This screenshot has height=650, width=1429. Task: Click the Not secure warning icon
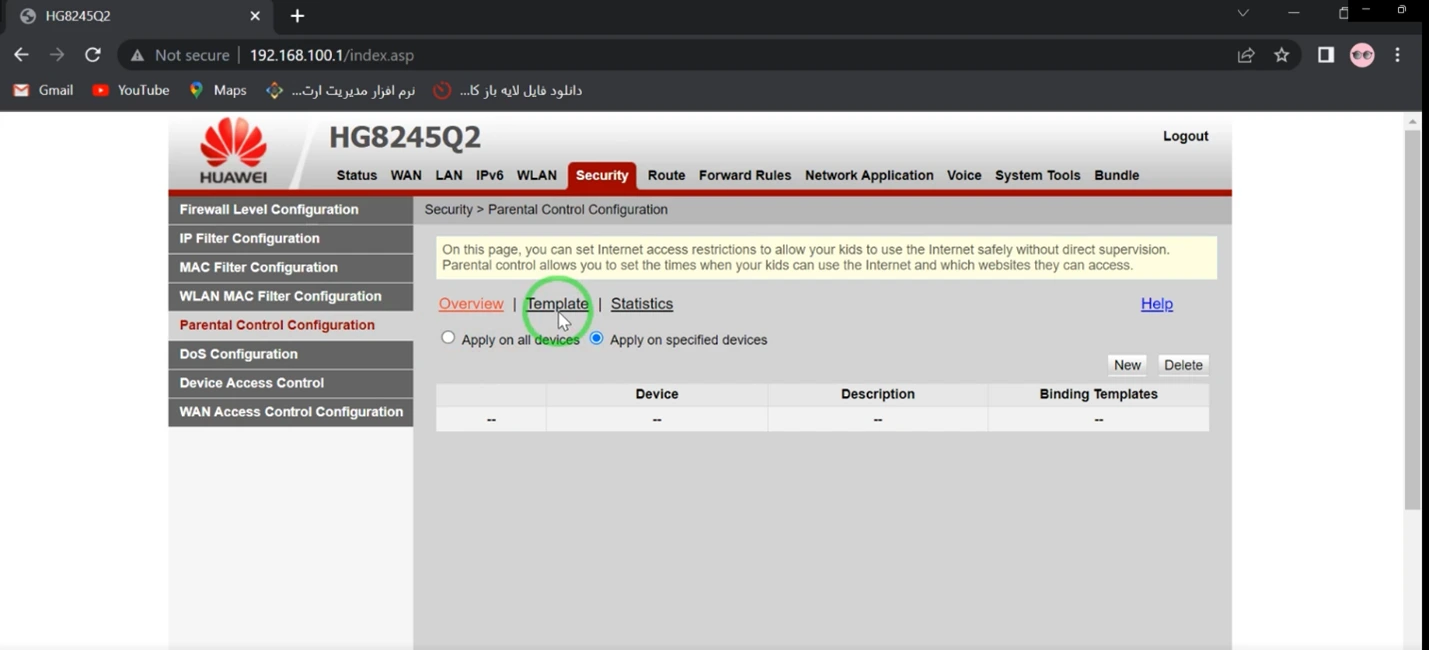click(x=137, y=55)
